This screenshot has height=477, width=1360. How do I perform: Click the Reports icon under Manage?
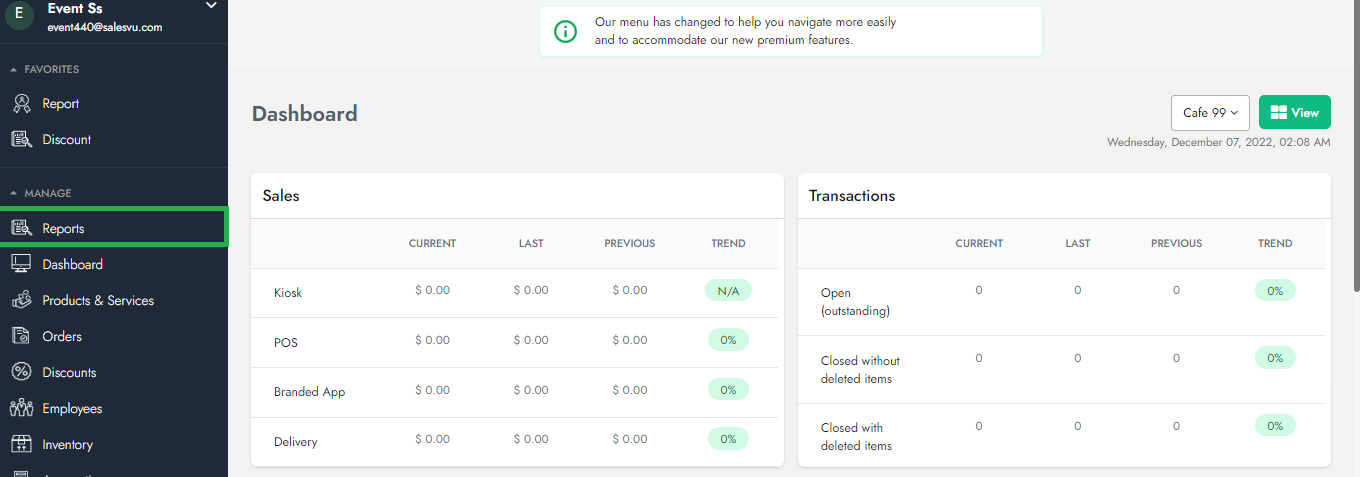(x=21, y=228)
